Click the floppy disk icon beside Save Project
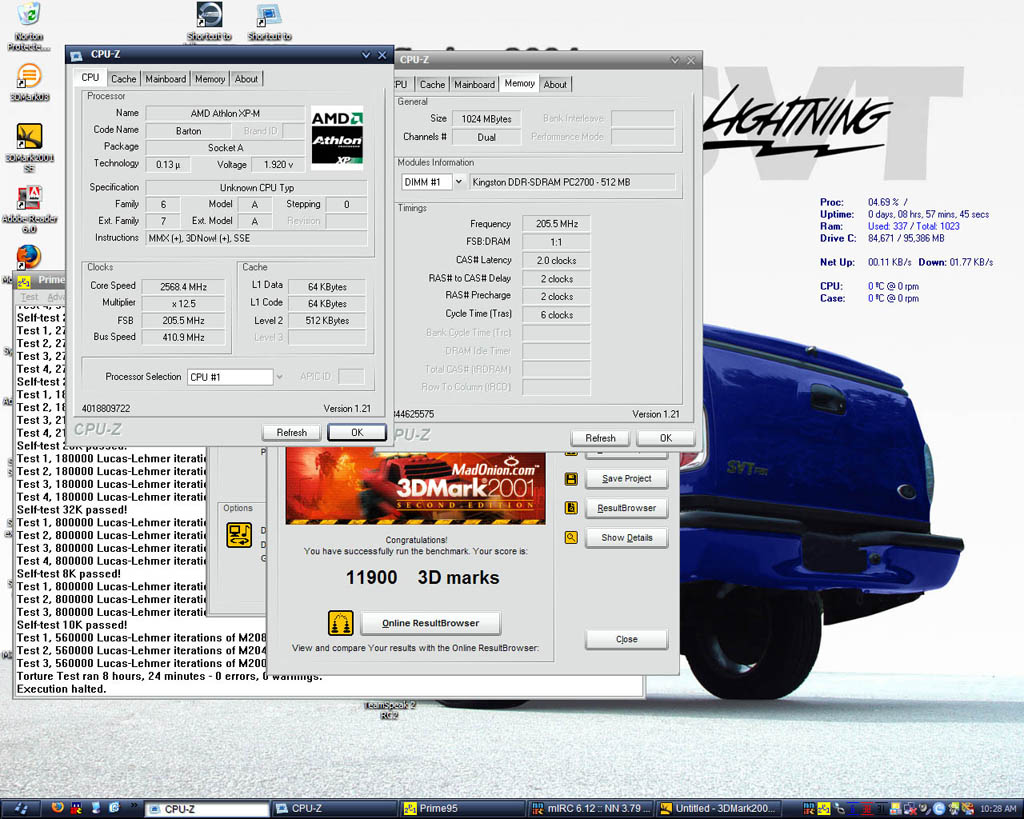This screenshot has height=819, width=1024. click(x=571, y=479)
